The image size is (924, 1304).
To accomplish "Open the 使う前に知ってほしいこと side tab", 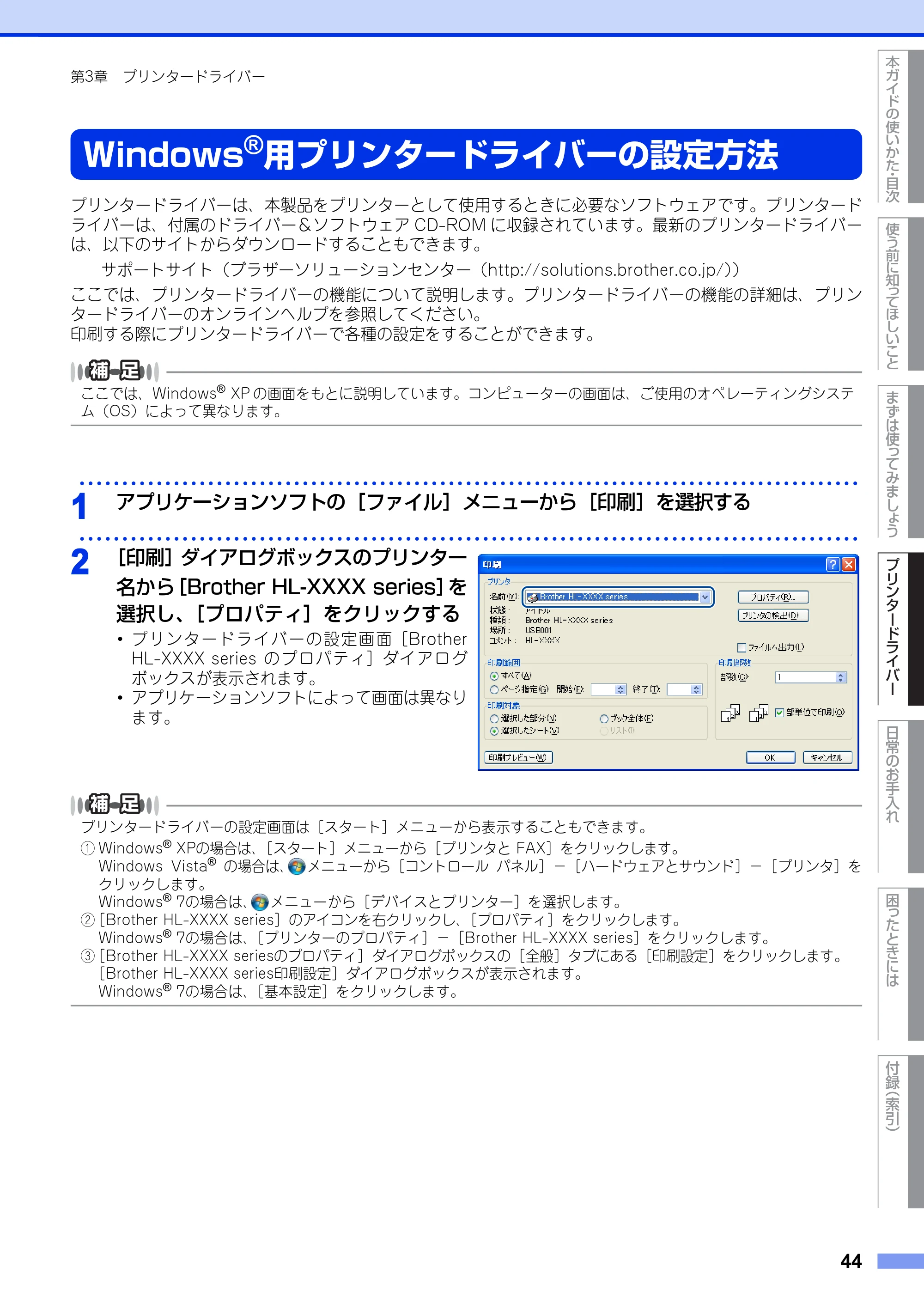I will (x=901, y=295).
